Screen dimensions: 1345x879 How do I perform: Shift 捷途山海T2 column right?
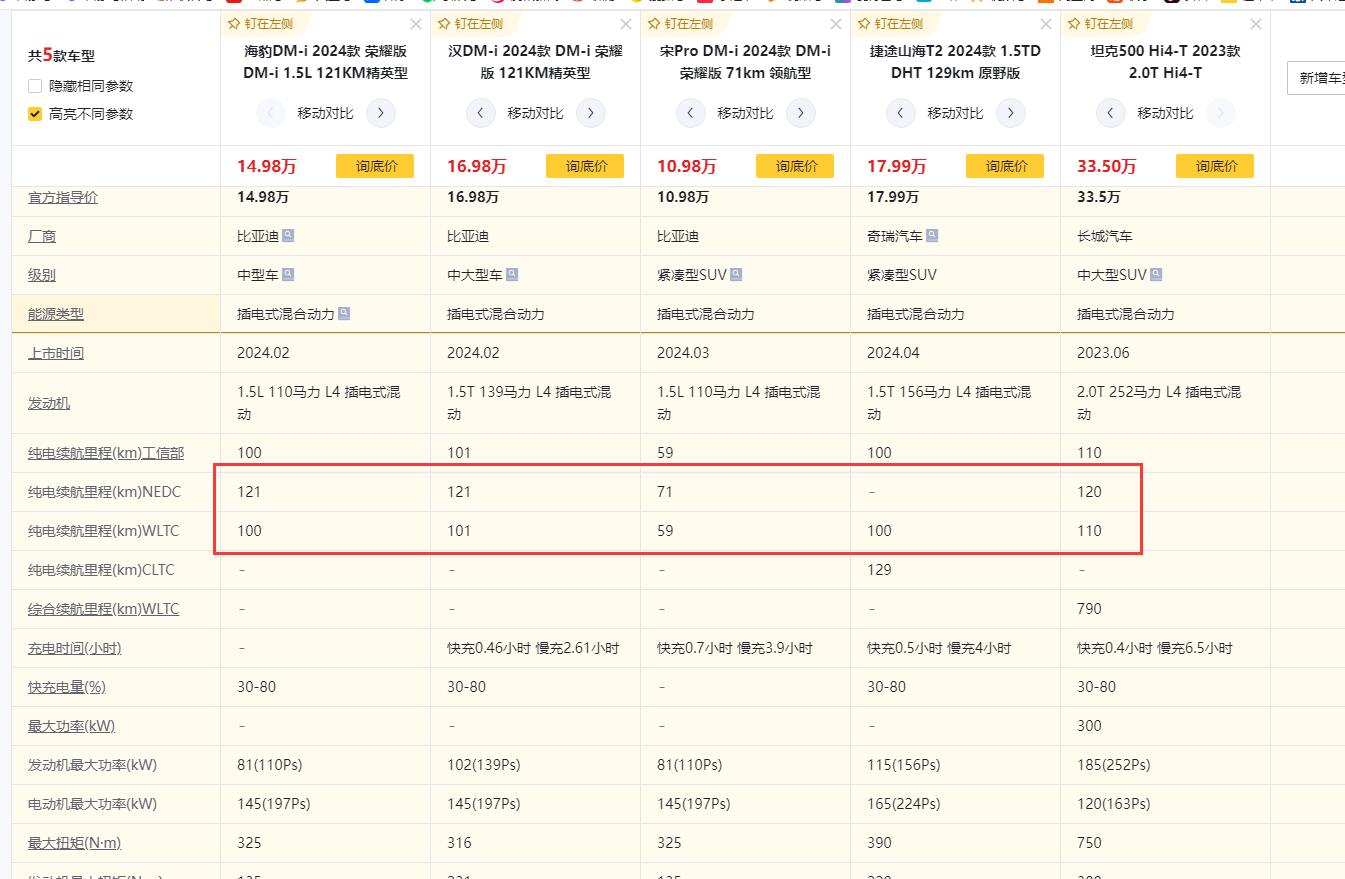pyautogui.click(x=1010, y=113)
